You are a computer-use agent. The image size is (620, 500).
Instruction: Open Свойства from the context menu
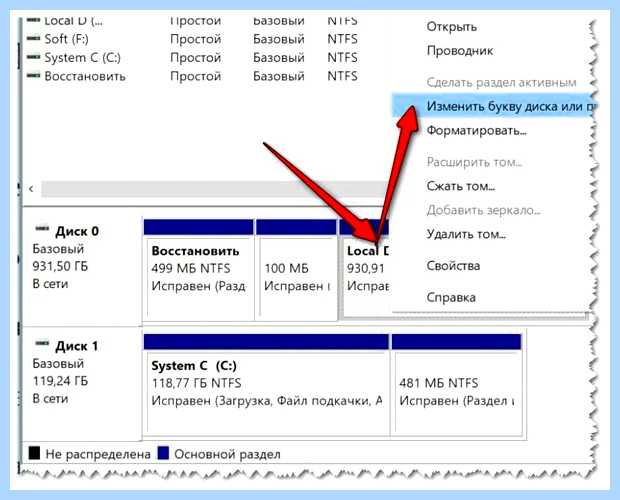pyautogui.click(x=453, y=266)
